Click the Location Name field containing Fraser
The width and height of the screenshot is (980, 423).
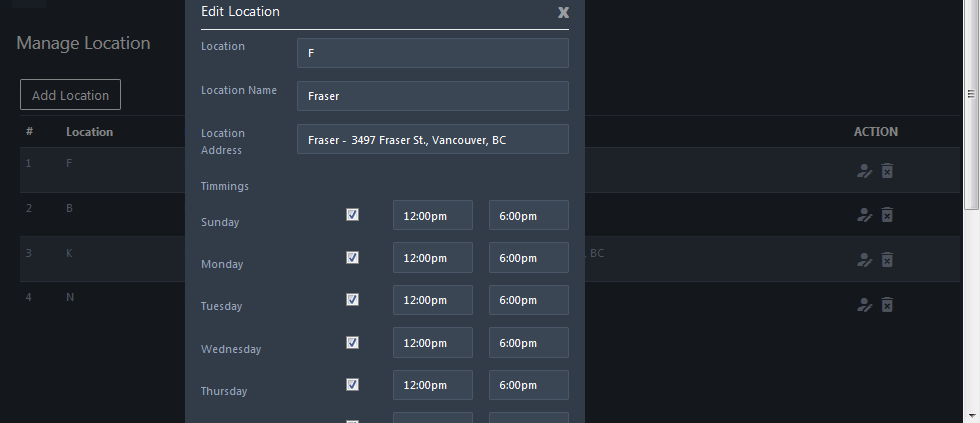(x=432, y=96)
